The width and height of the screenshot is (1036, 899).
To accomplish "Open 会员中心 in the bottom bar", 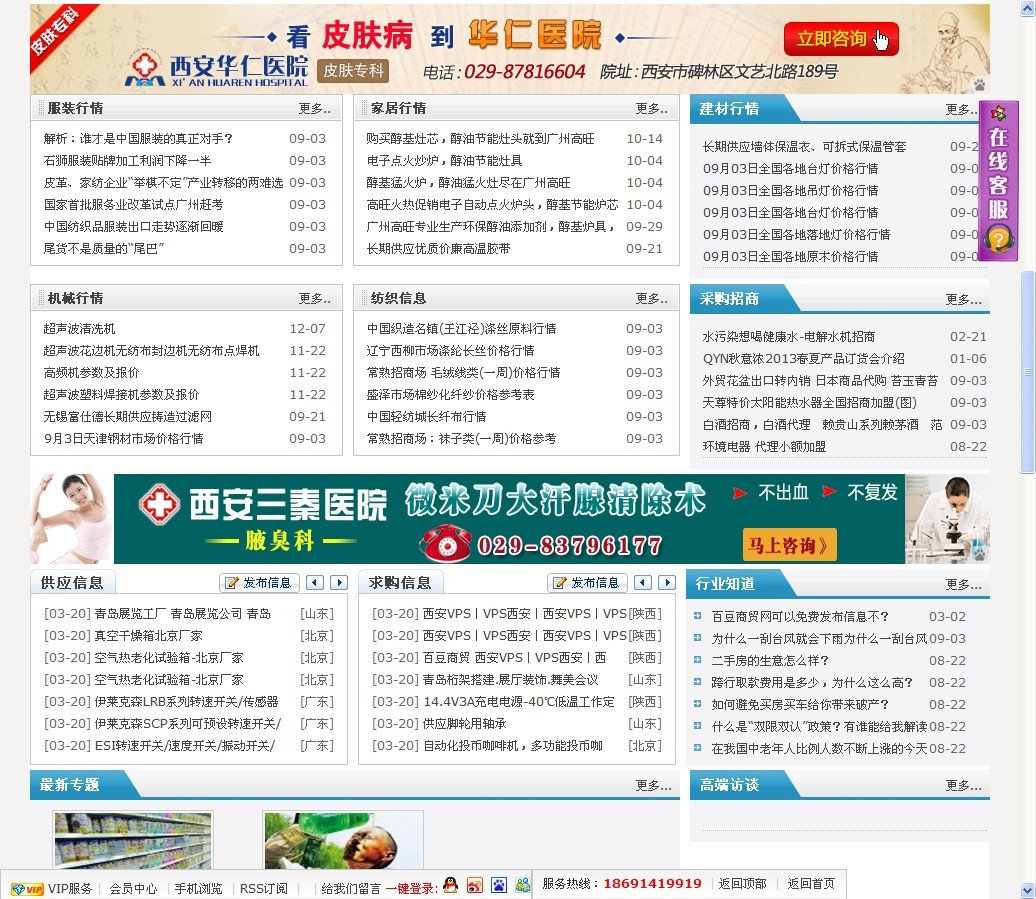I will pos(133,889).
